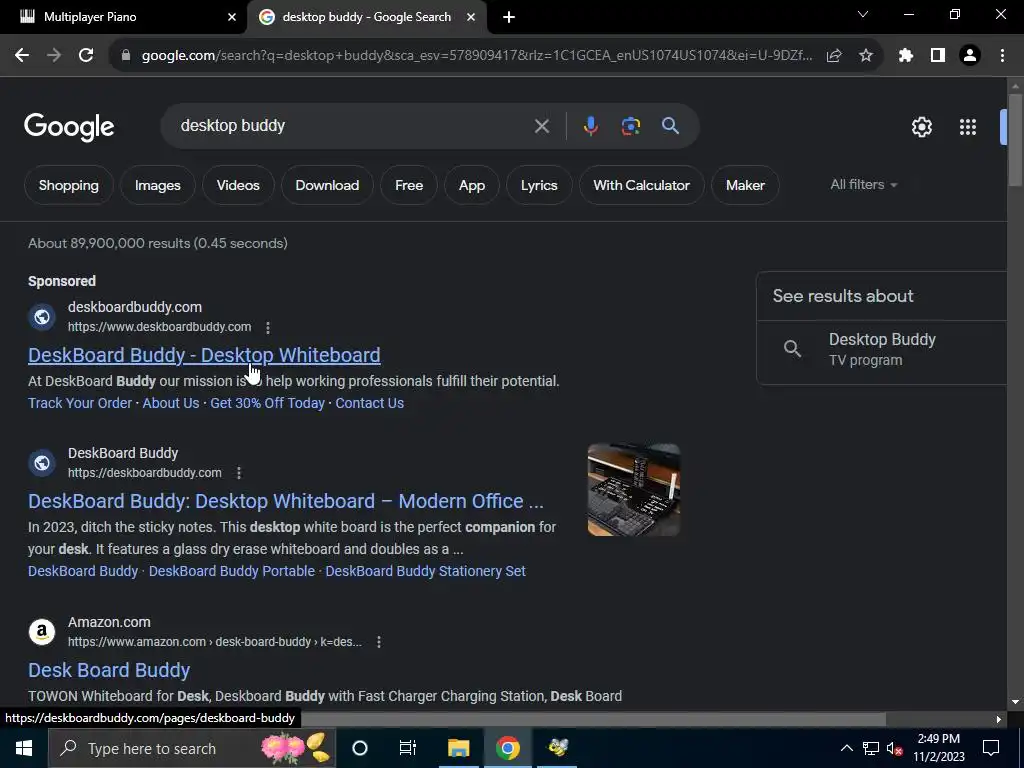
Task: Open the DeskBoard Buddy Portable sitelink
Action: pos(232,571)
